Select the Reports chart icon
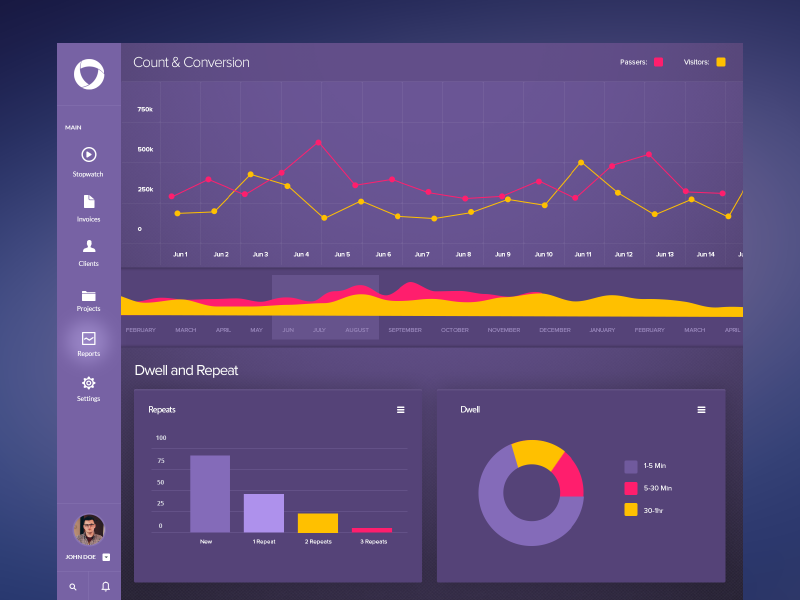 (89, 338)
